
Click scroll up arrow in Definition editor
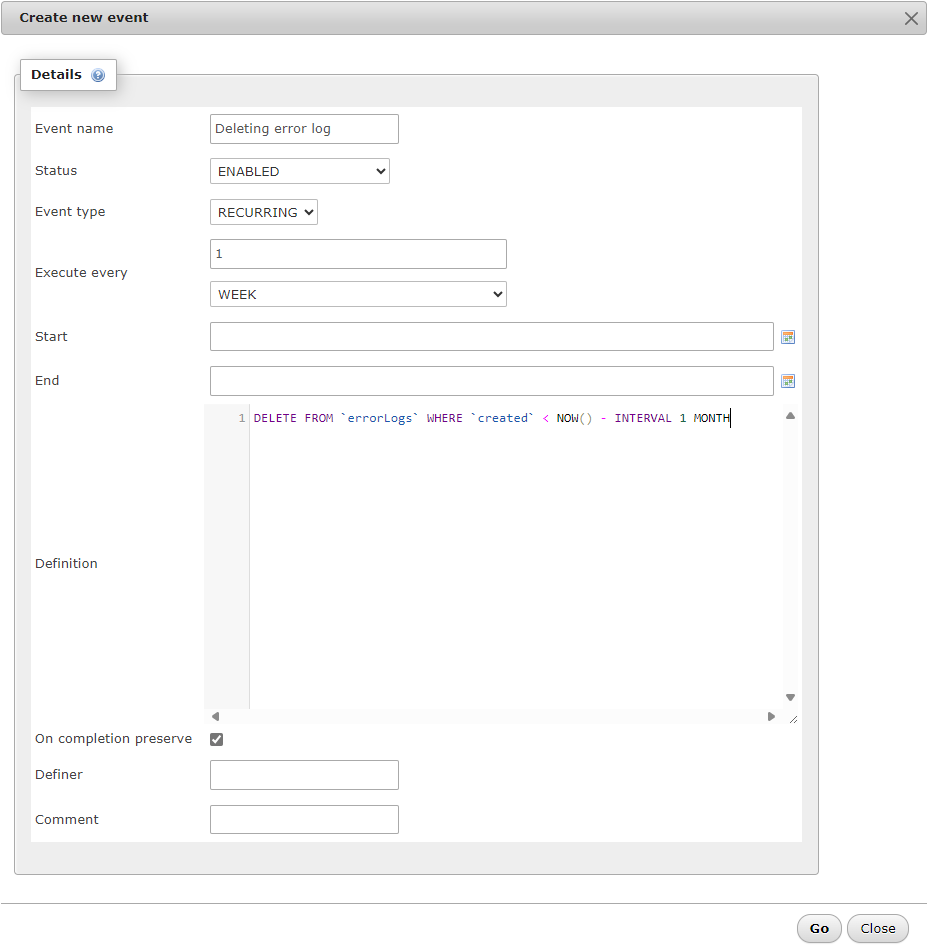coord(790,416)
